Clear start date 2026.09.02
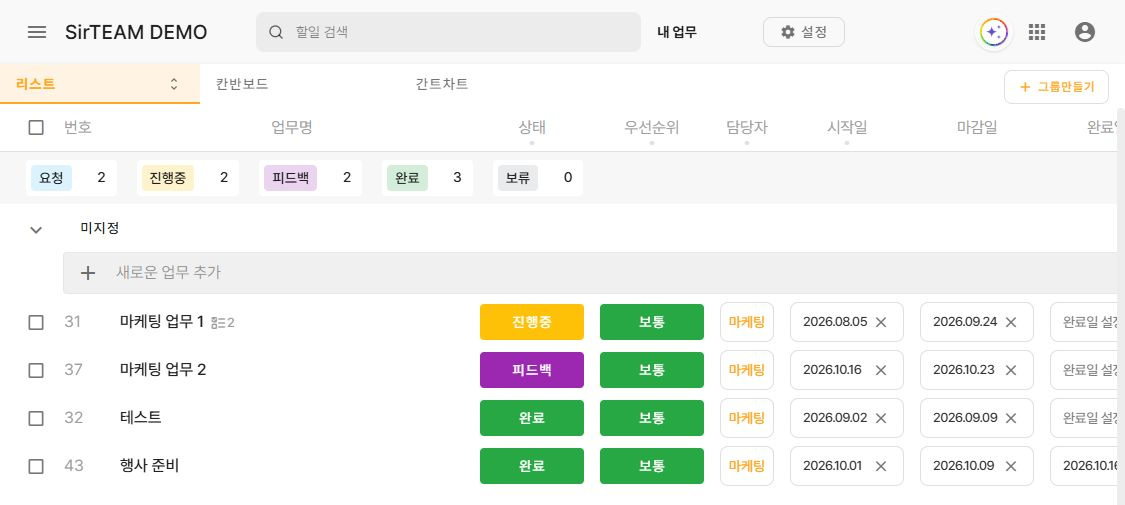 point(881,418)
